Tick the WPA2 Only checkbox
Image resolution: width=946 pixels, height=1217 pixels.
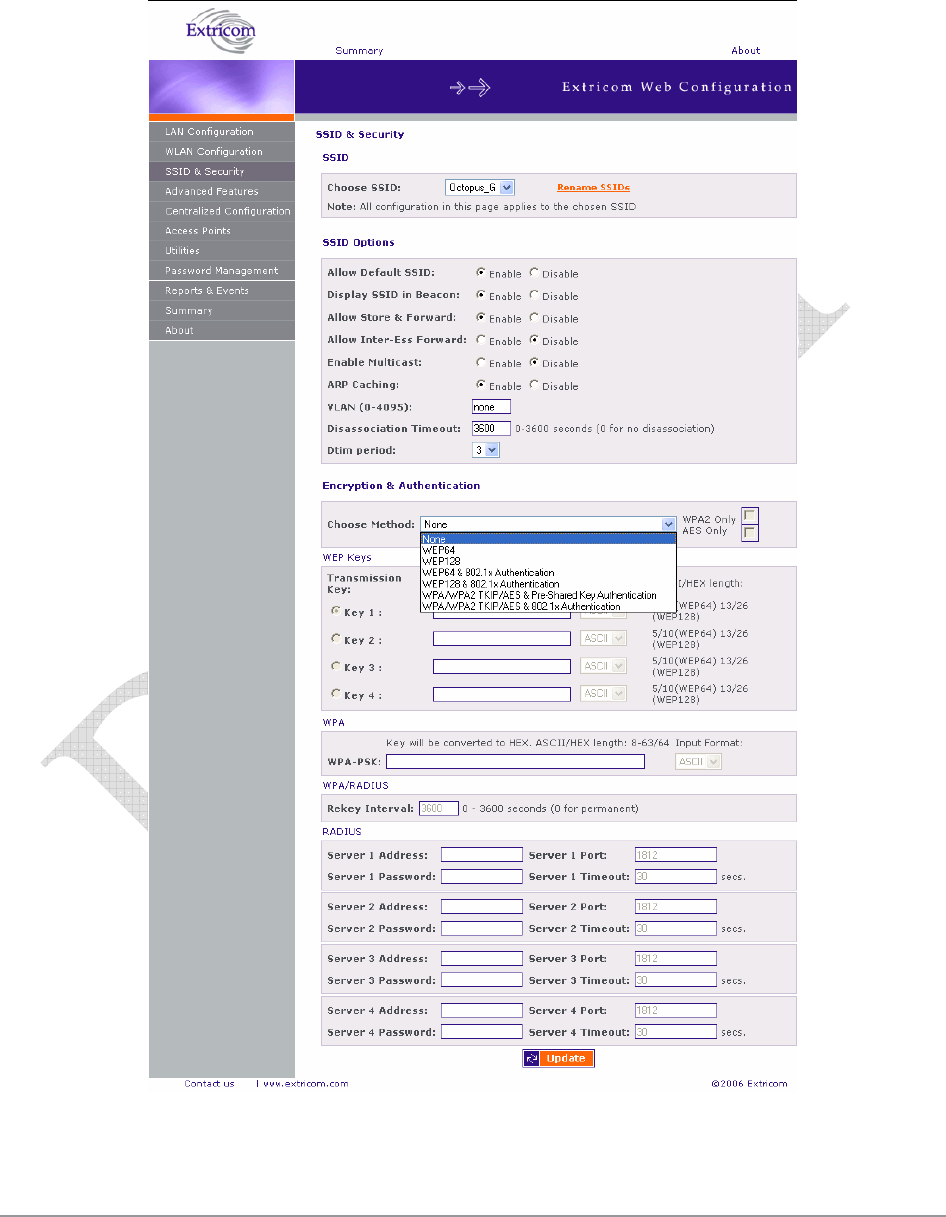750,516
